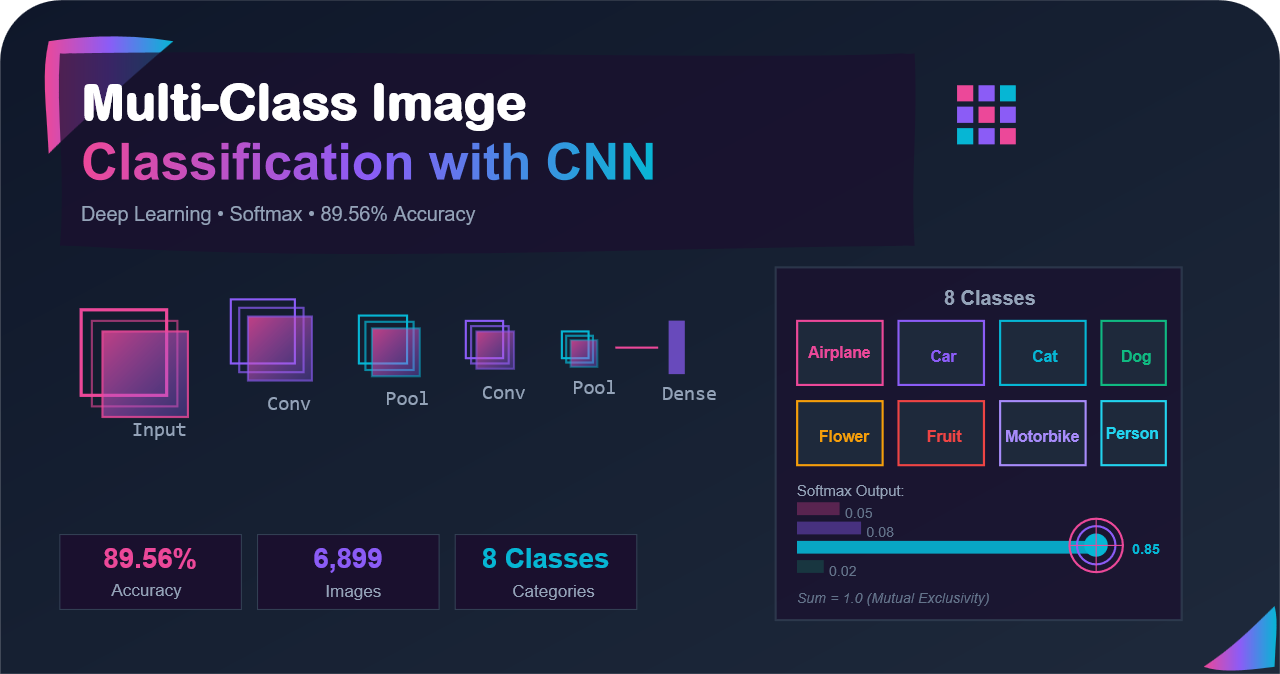The image size is (1280, 674).
Task: Toggle the Motorbike class
Action: (x=1042, y=433)
